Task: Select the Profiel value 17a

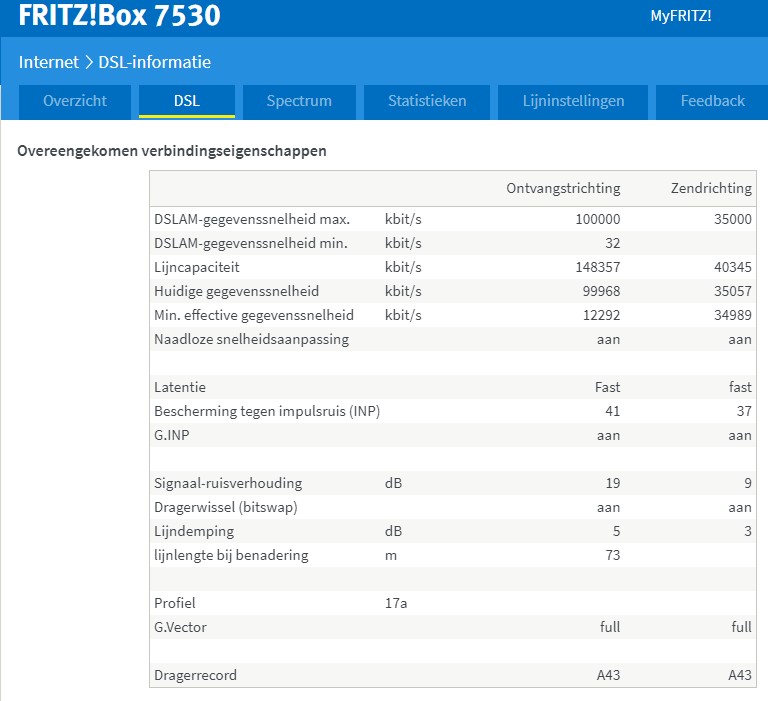Action: coord(396,603)
